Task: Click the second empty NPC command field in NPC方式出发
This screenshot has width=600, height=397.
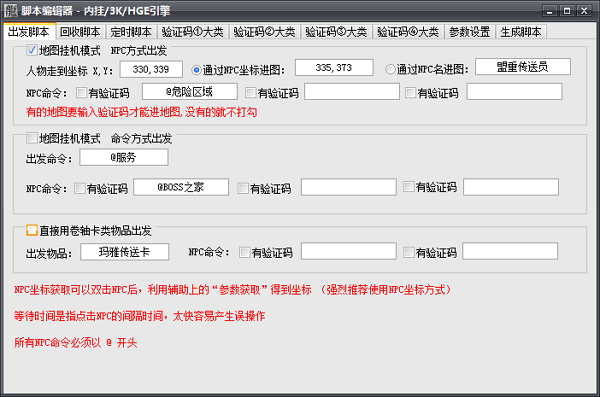Action: pyautogui.click(x=352, y=92)
